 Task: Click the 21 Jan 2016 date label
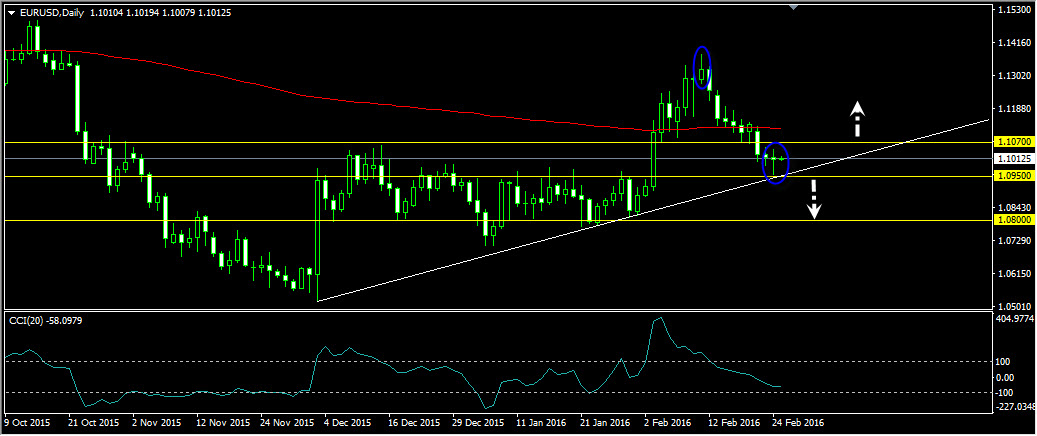606,421
